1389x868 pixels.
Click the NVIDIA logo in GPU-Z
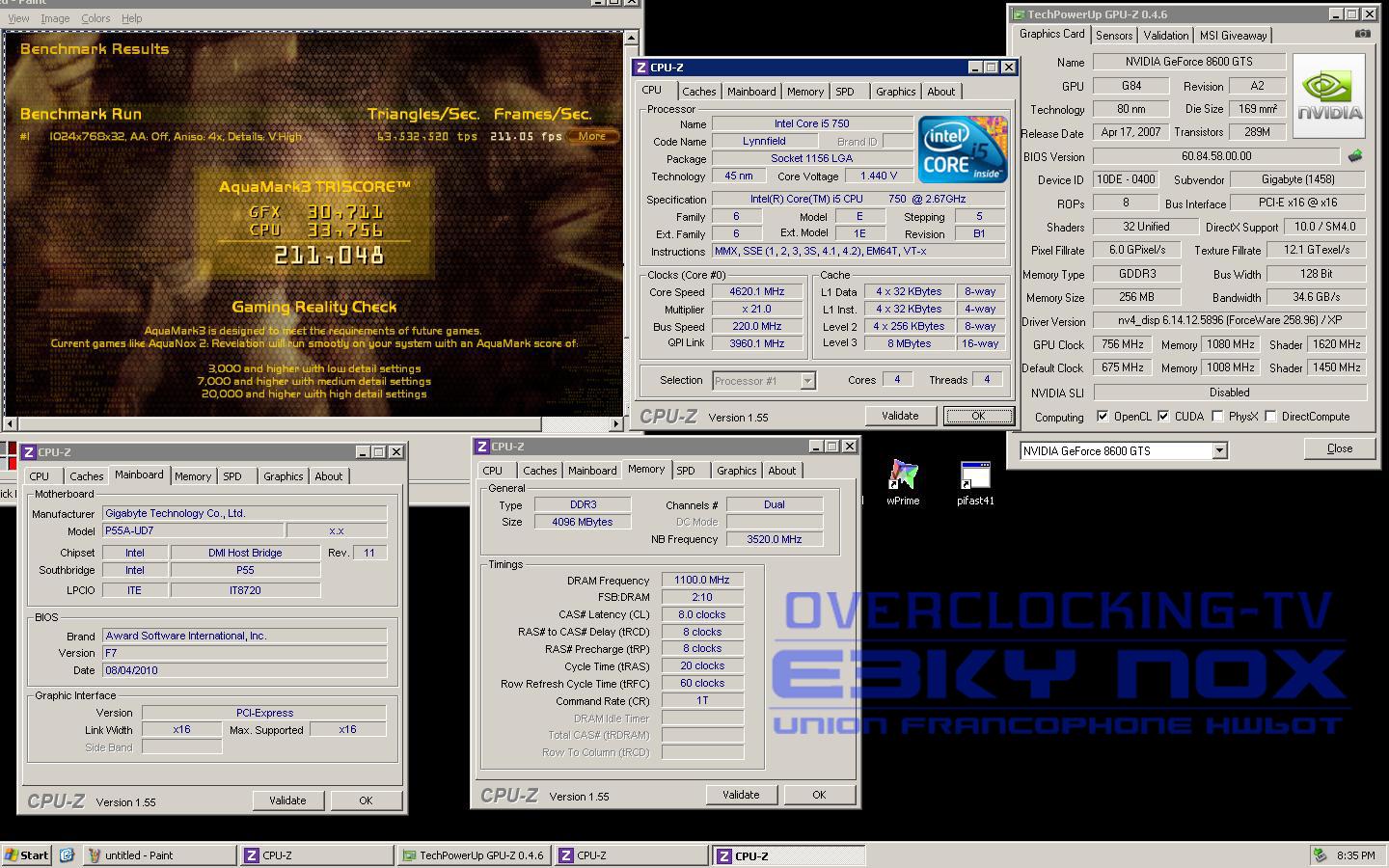click(x=1329, y=96)
